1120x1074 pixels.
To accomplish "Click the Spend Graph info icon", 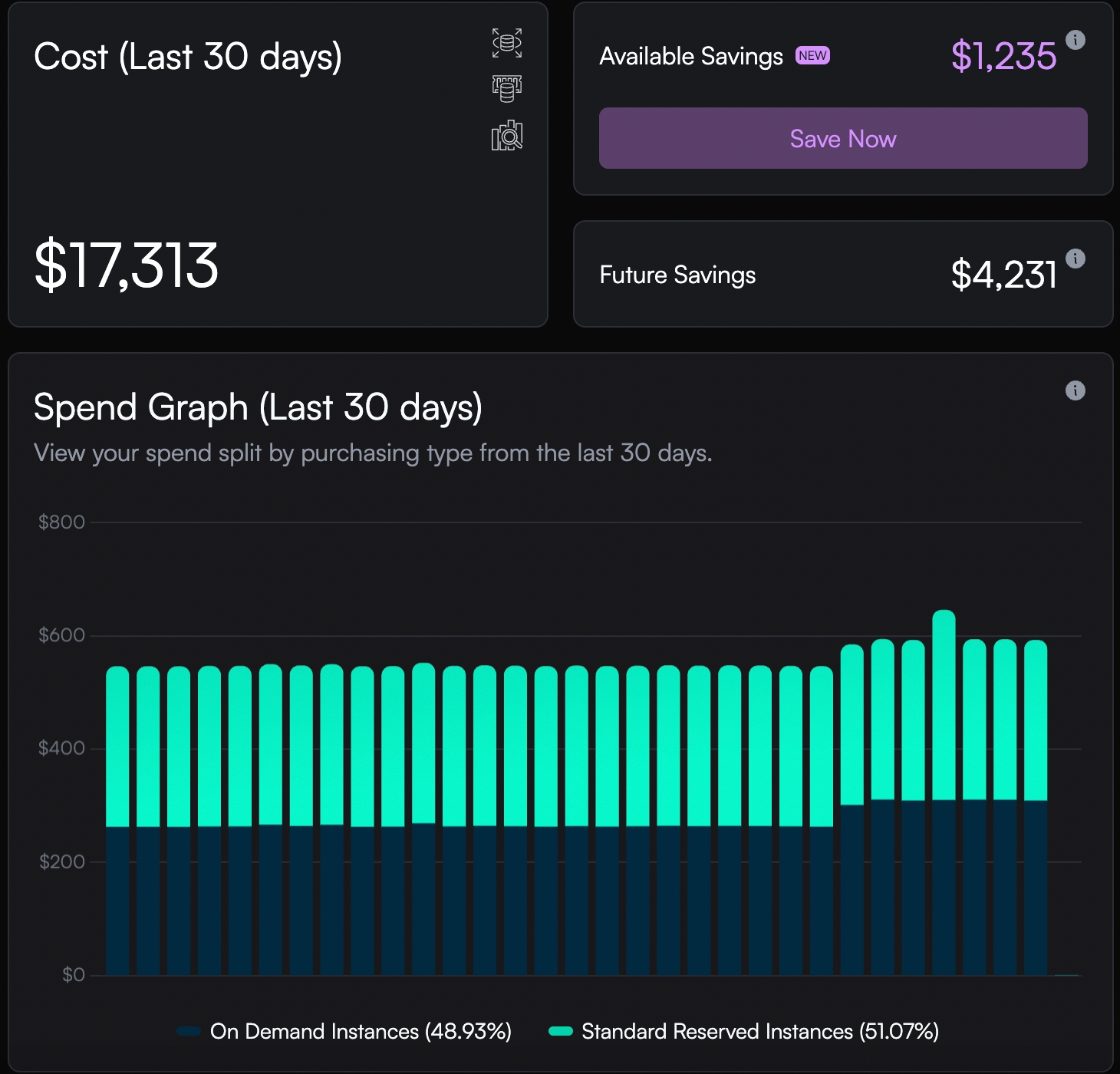I will 1076,390.
